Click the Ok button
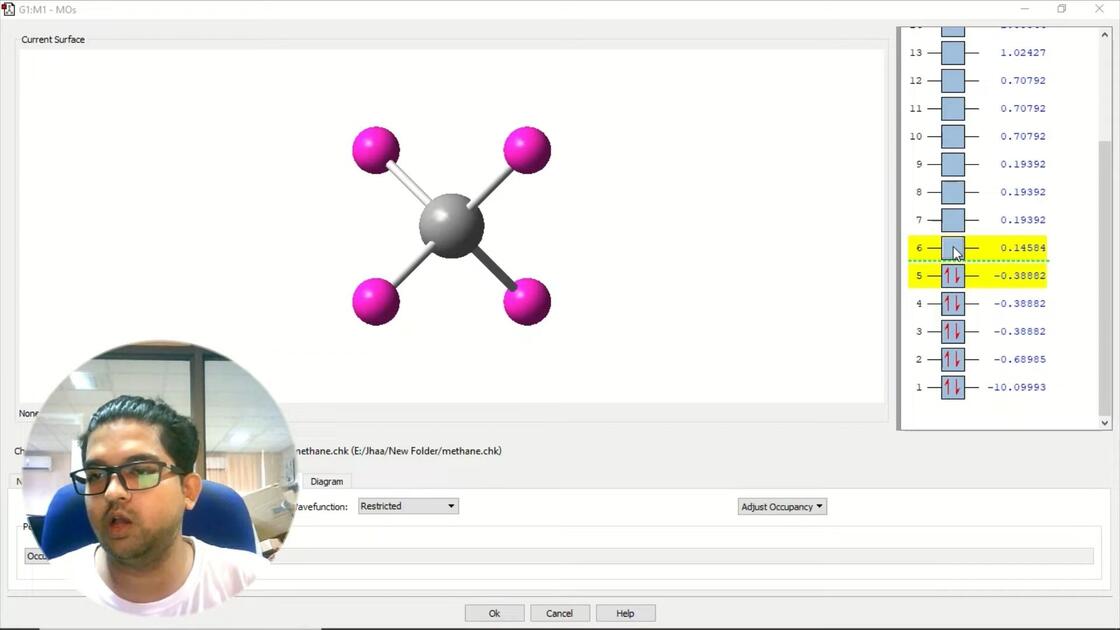1120x630 pixels. (x=494, y=614)
